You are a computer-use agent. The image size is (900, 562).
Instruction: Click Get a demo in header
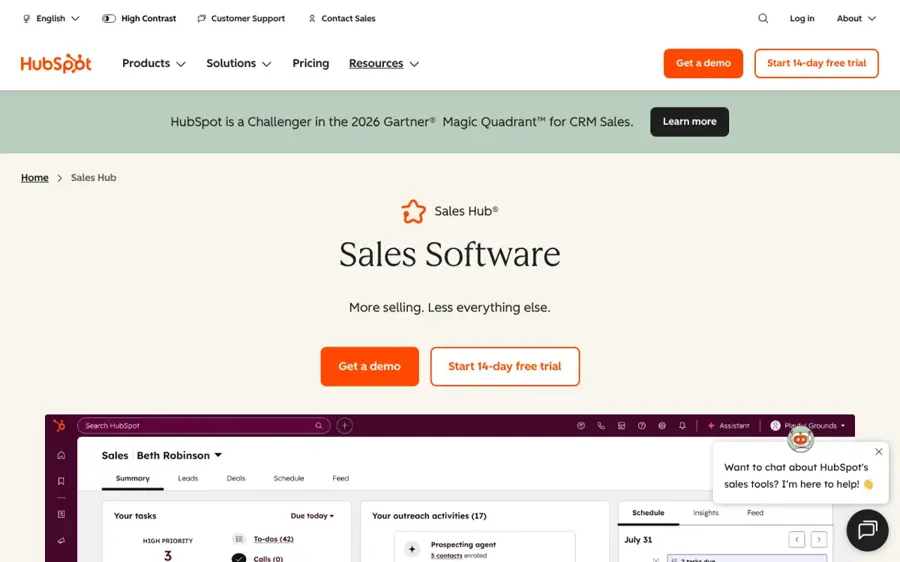703,63
